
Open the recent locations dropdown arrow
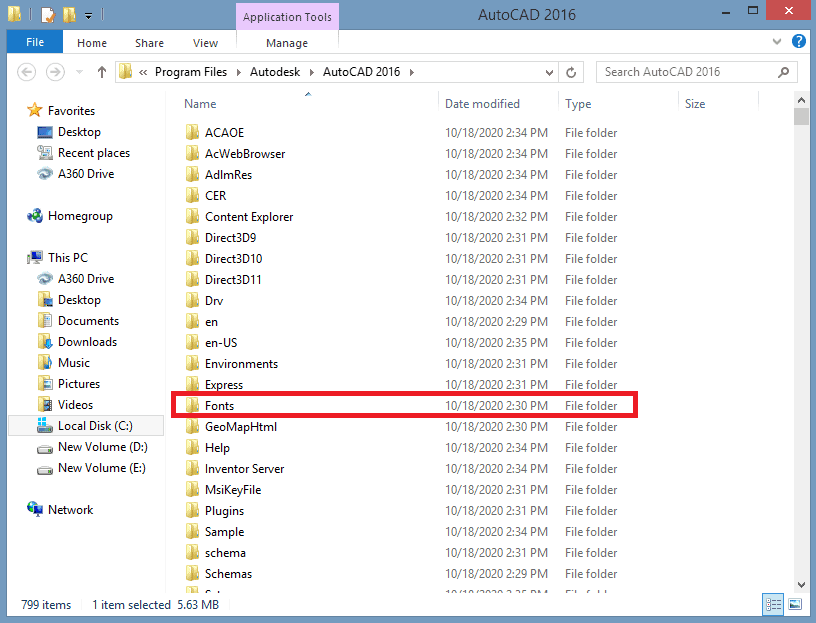click(x=80, y=72)
